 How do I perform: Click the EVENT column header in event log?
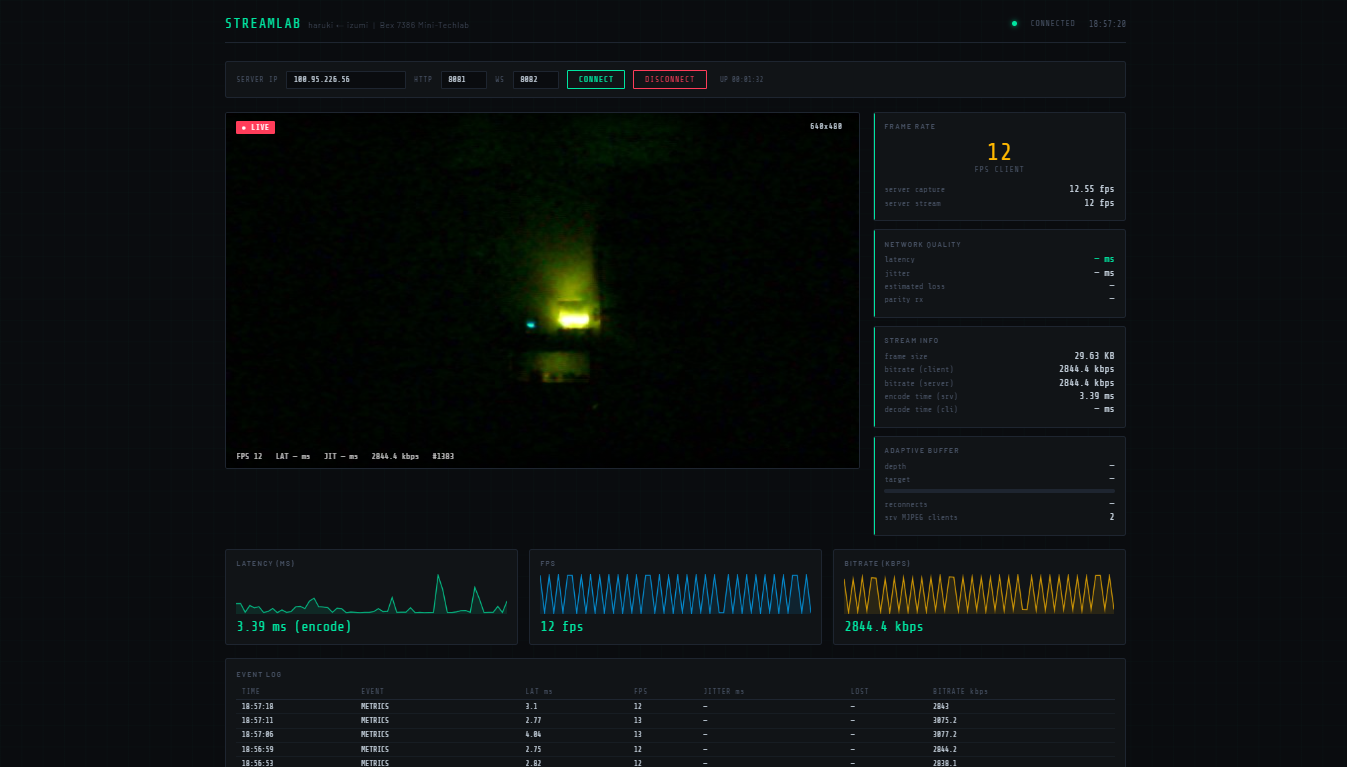point(372,692)
